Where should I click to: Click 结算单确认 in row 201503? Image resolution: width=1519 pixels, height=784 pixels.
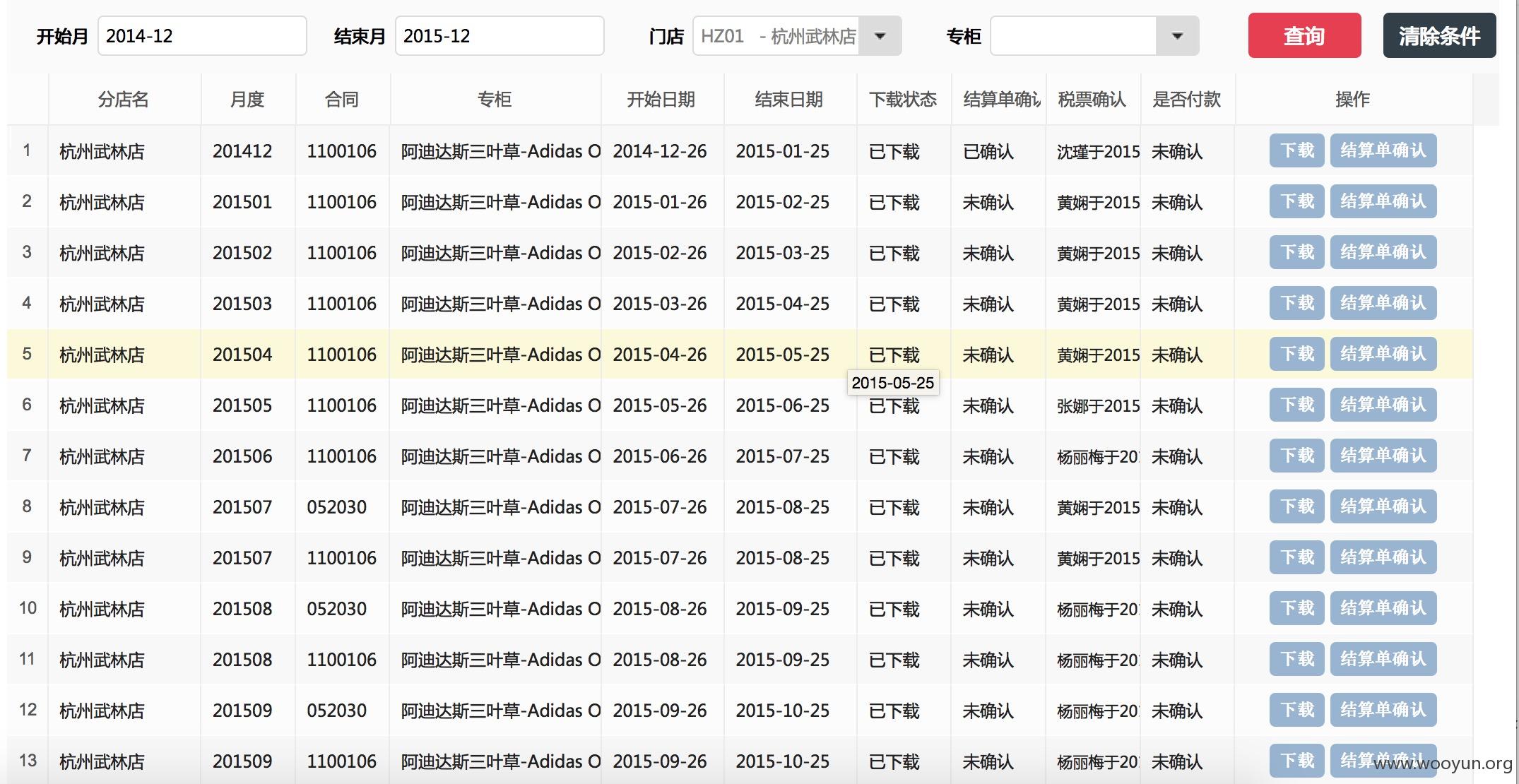click(1383, 303)
